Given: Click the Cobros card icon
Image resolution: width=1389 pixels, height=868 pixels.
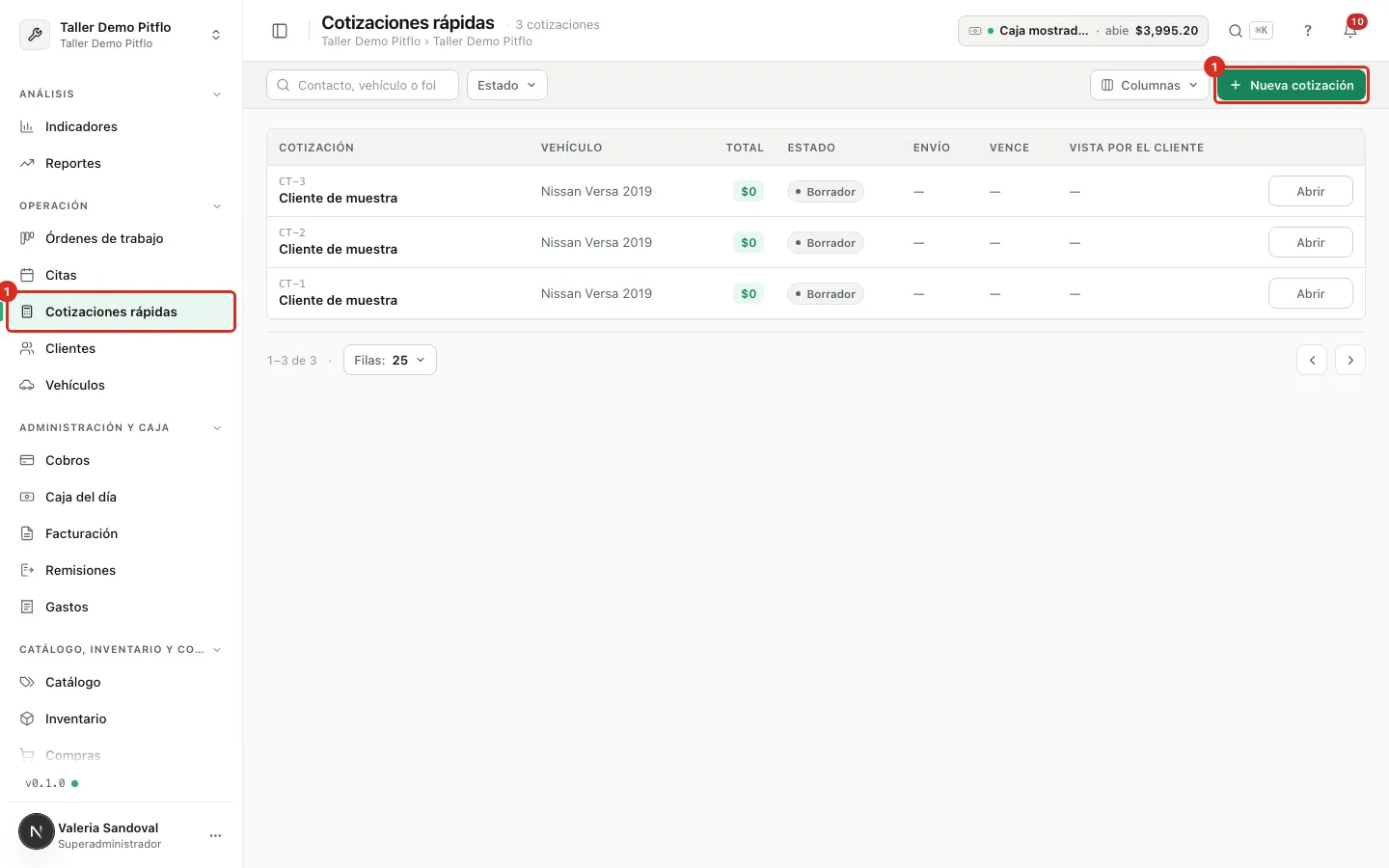Looking at the screenshot, I should coord(27,460).
